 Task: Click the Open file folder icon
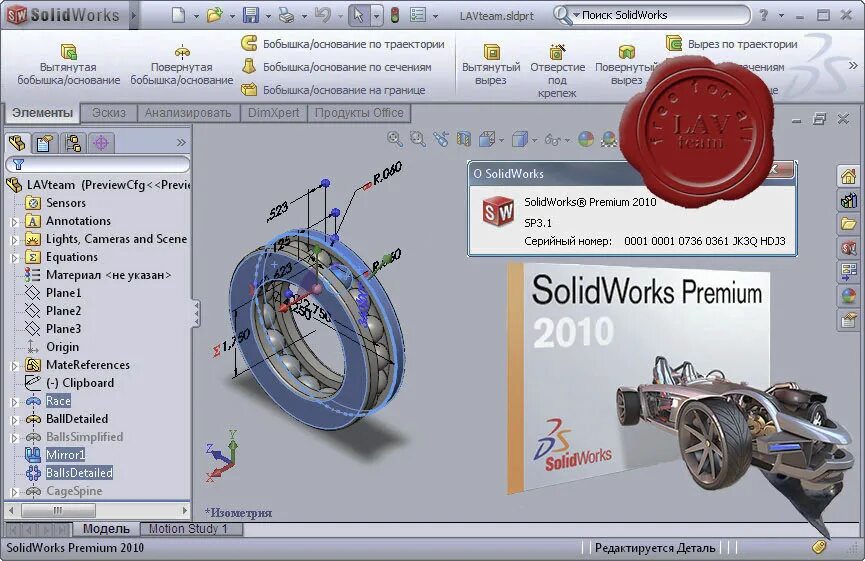[x=214, y=15]
